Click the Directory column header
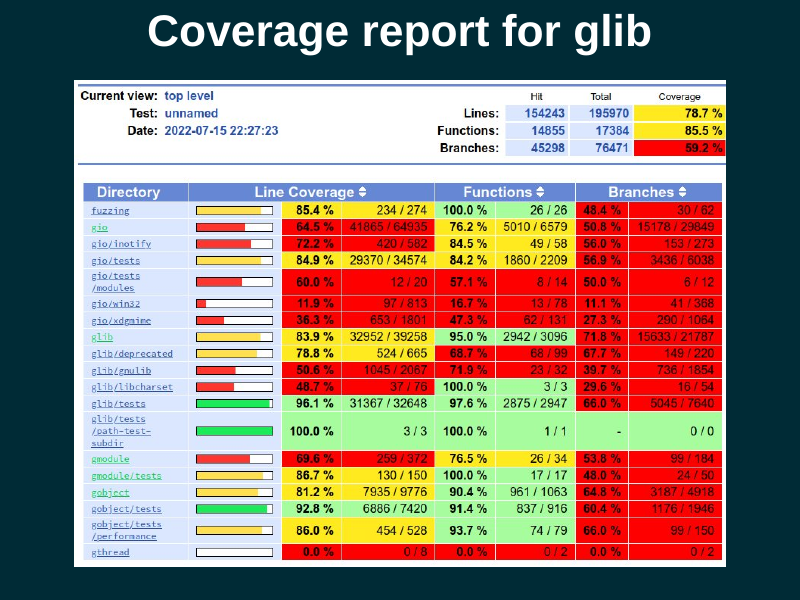Screen dimensions: 800x600 [128, 192]
